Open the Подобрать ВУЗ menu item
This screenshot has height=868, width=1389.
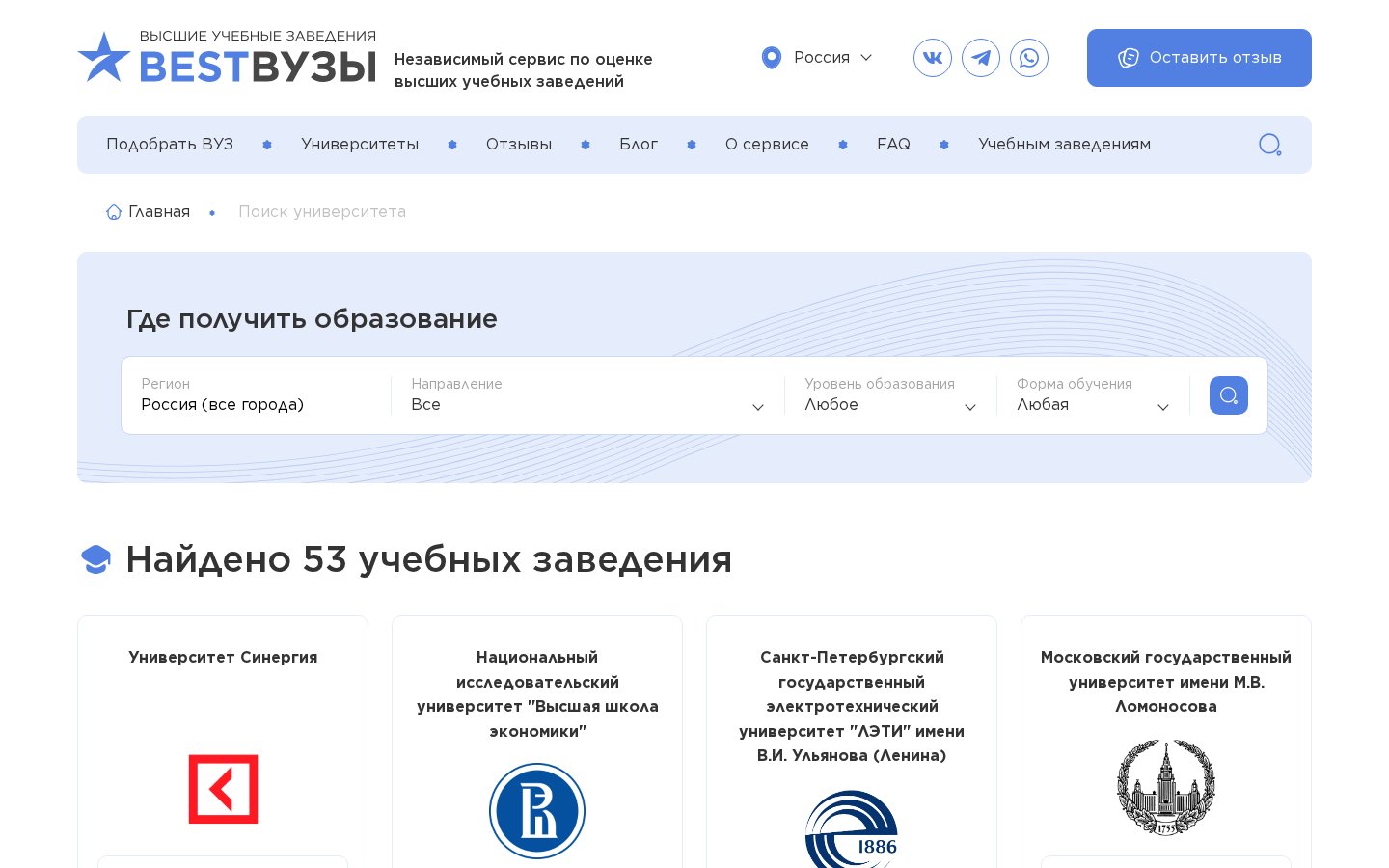tap(170, 145)
